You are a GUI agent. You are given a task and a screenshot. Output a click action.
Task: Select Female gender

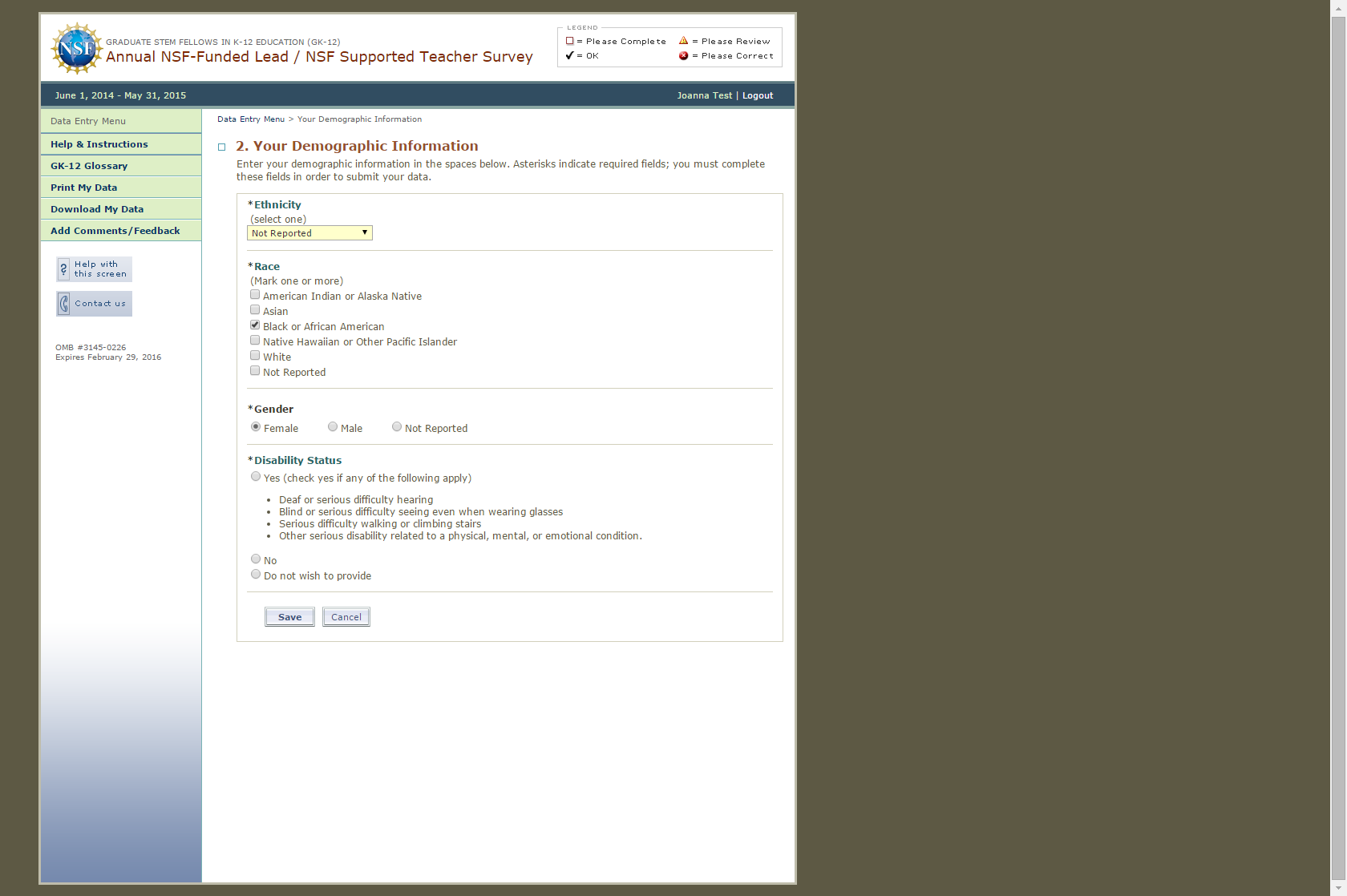click(x=256, y=427)
